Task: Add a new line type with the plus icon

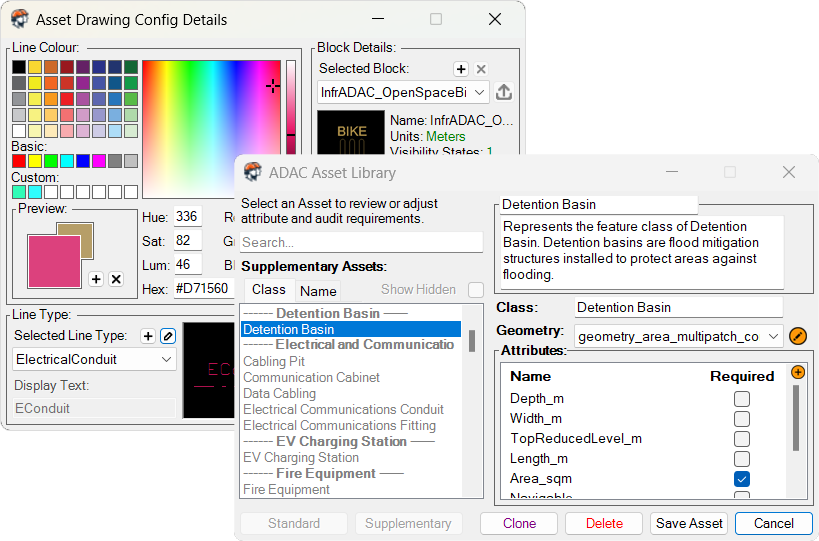Action: [148, 336]
